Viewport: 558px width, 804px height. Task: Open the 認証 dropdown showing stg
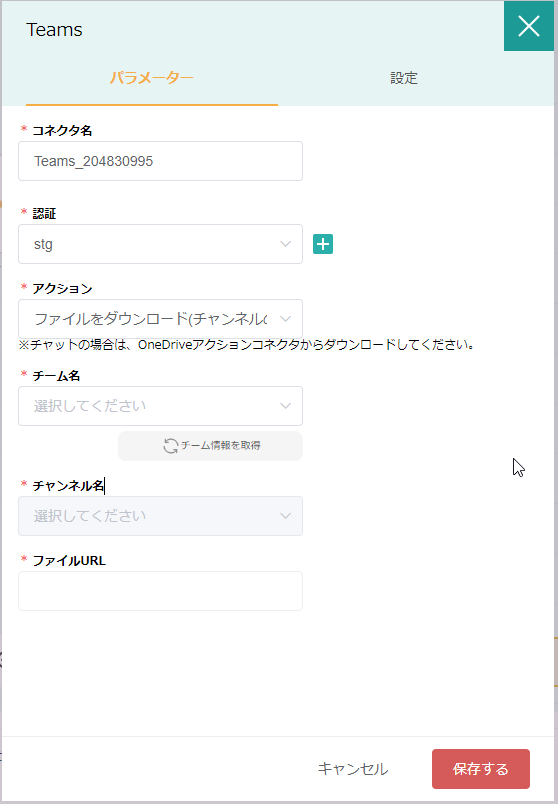pos(161,244)
